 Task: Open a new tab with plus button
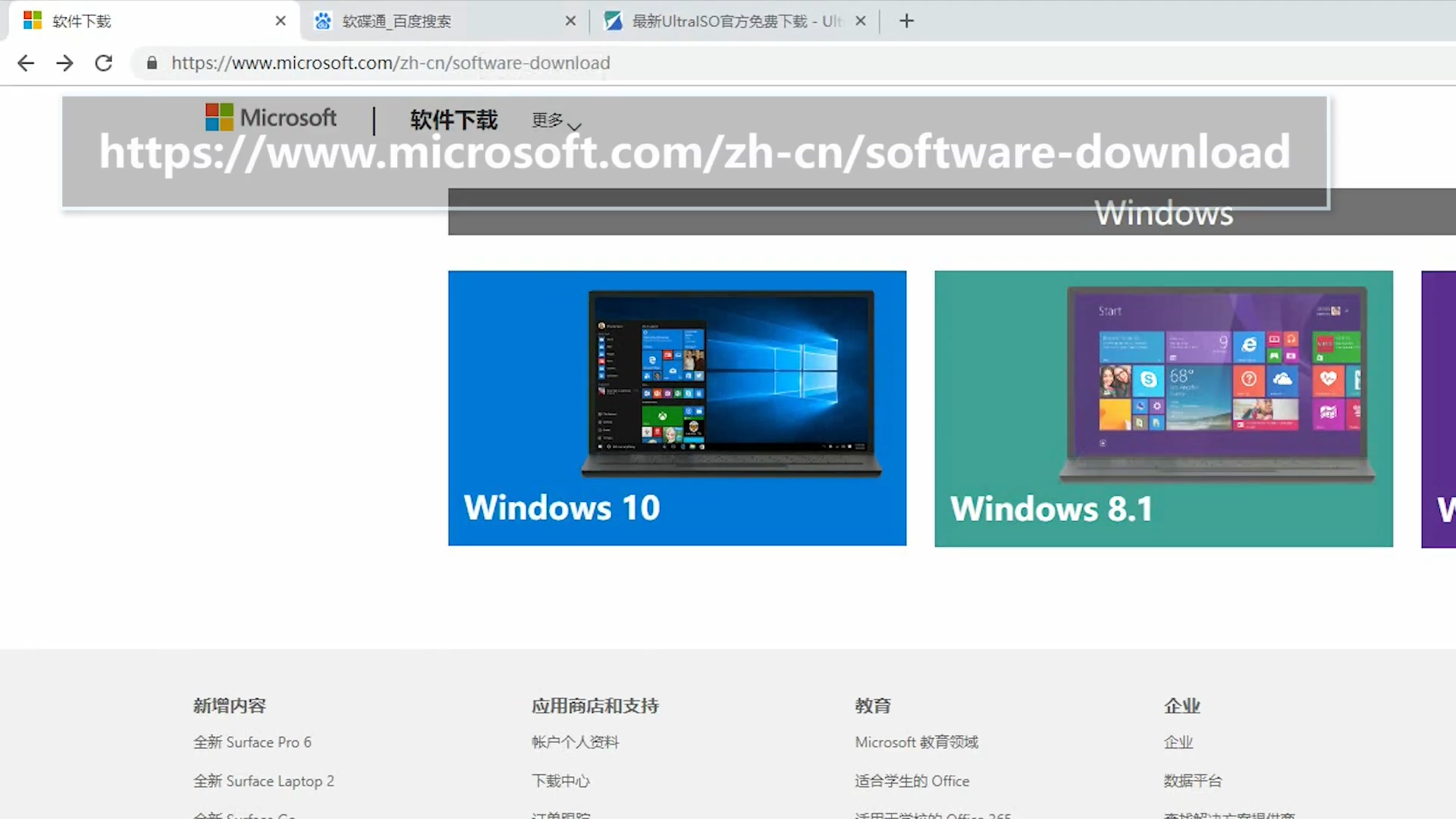(906, 21)
